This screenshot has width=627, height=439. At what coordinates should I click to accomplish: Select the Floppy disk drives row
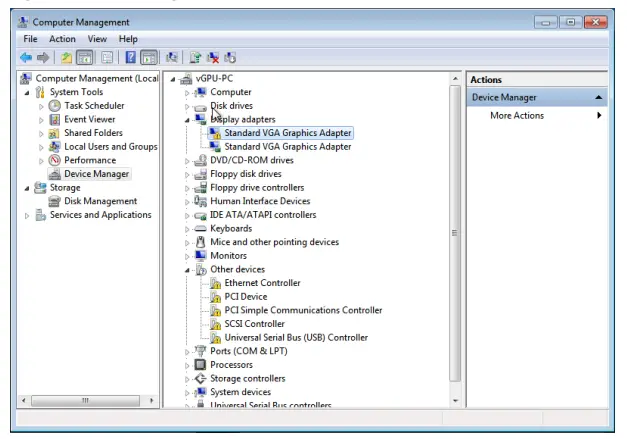[x=246, y=174]
